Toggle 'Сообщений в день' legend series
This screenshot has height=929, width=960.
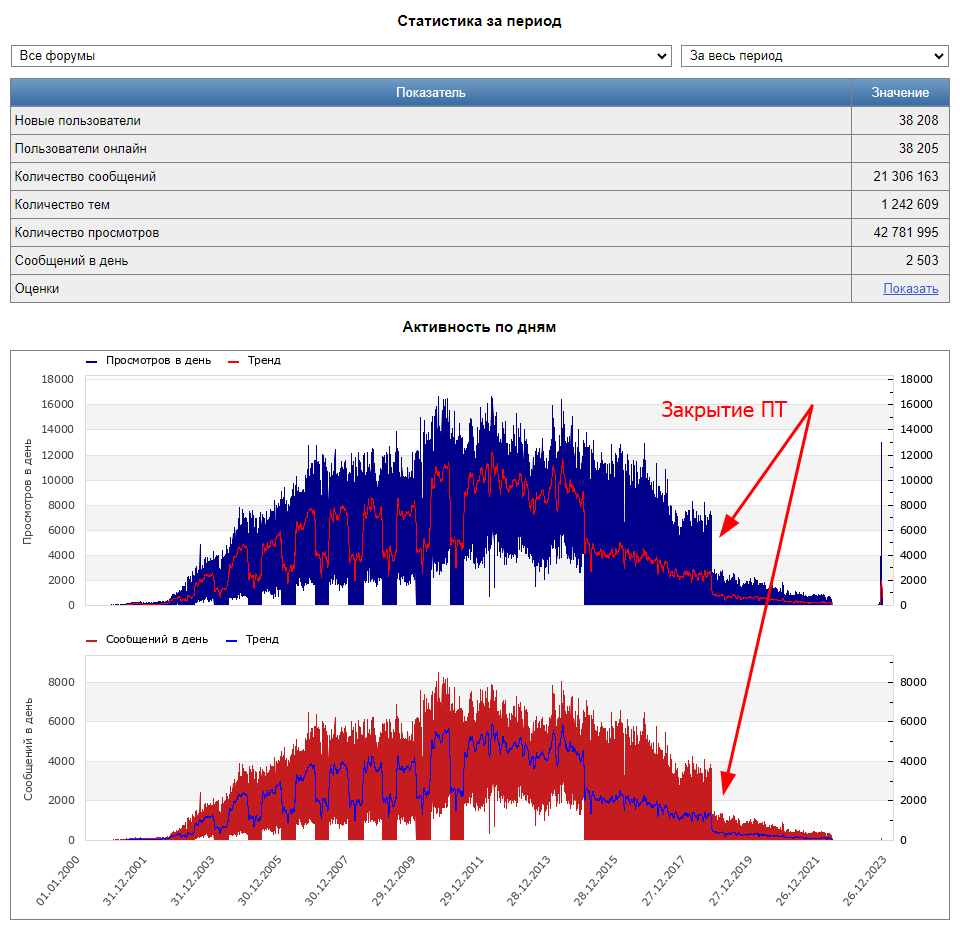point(156,639)
